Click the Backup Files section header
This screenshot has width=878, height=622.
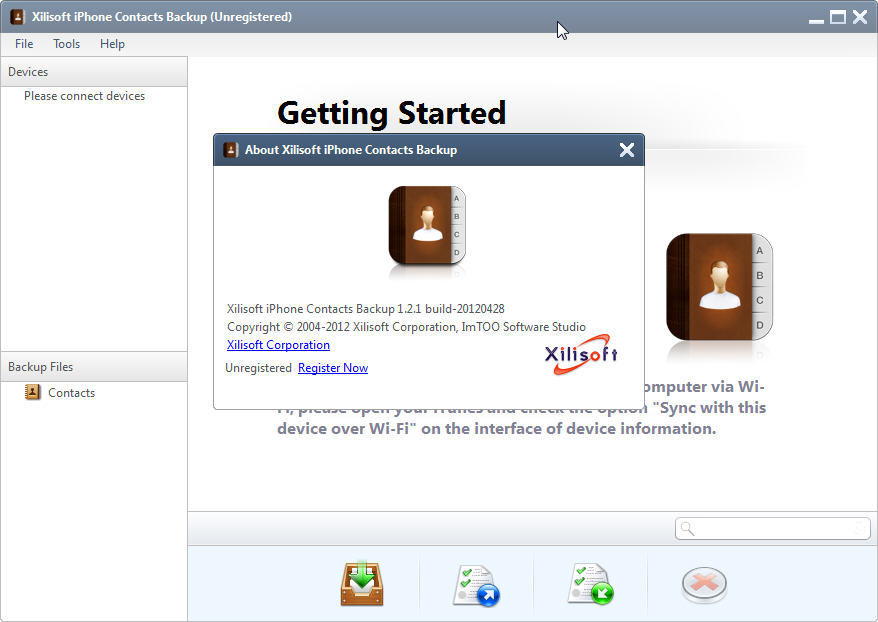(x=41, y=367)
